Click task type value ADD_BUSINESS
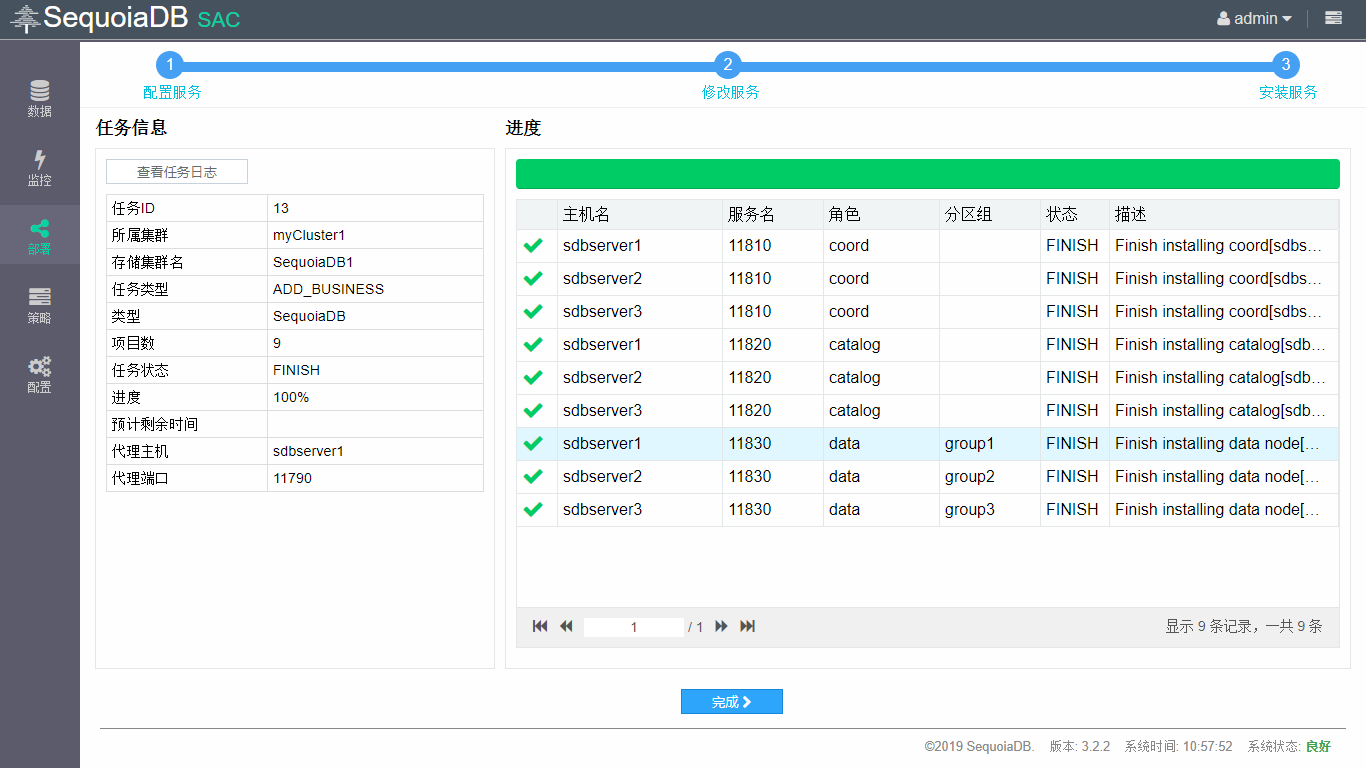 click(x=328, y=289)
